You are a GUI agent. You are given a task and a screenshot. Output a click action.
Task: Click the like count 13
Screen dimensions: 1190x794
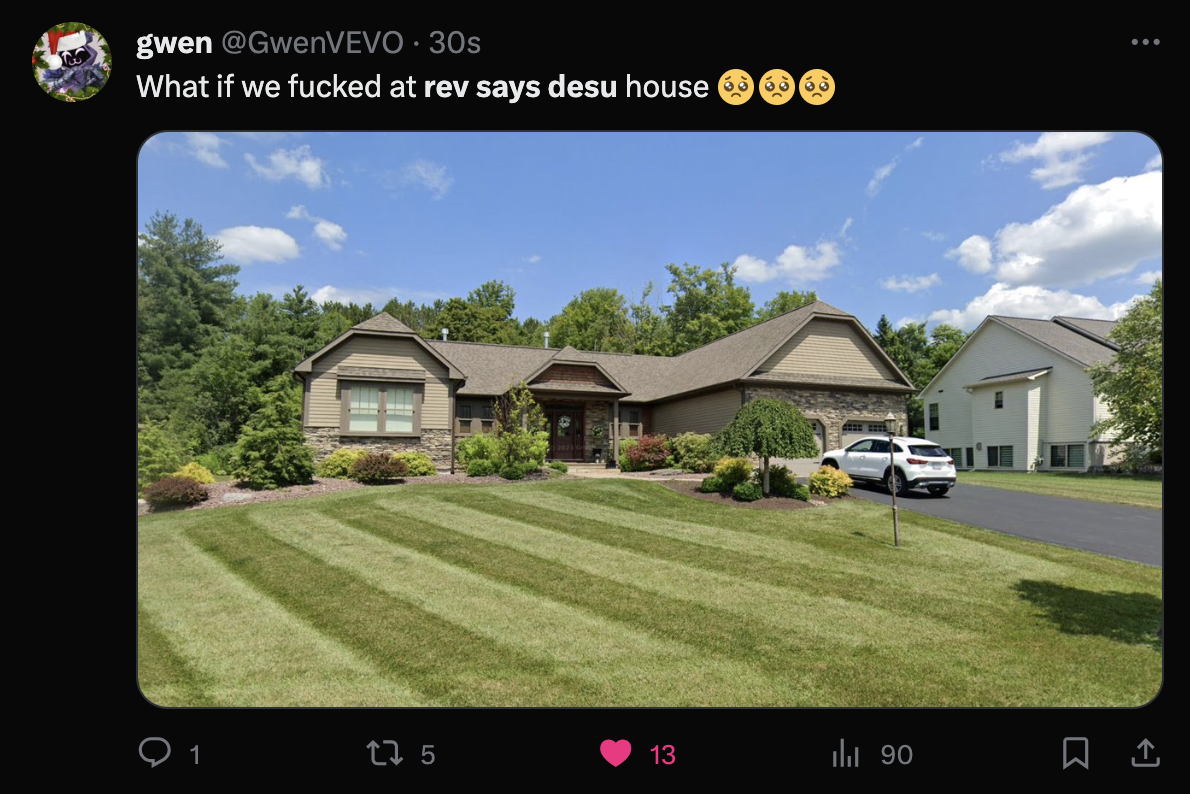[663, 755]
